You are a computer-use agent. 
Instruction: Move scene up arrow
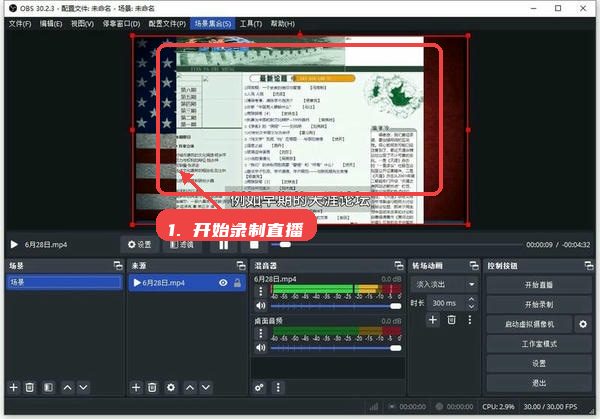[67, 388]
